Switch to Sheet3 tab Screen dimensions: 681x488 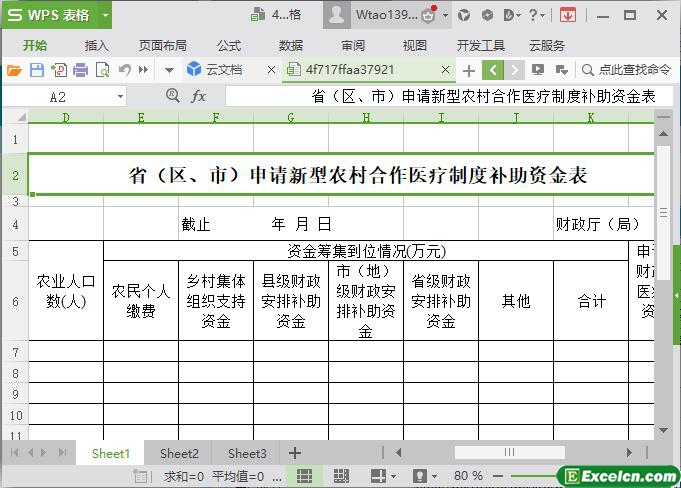point(247,453)
